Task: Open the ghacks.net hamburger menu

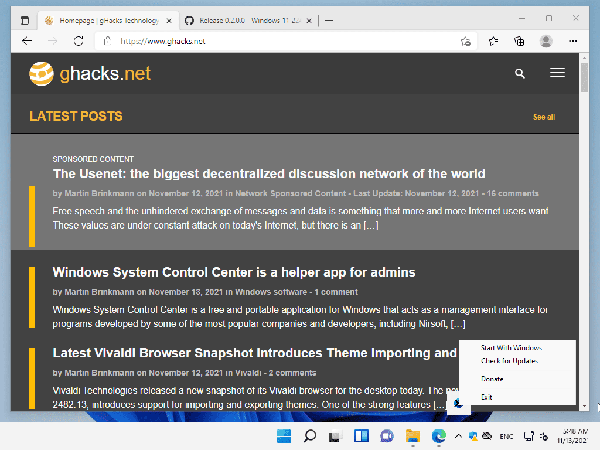Action: [x=557, y=73]
